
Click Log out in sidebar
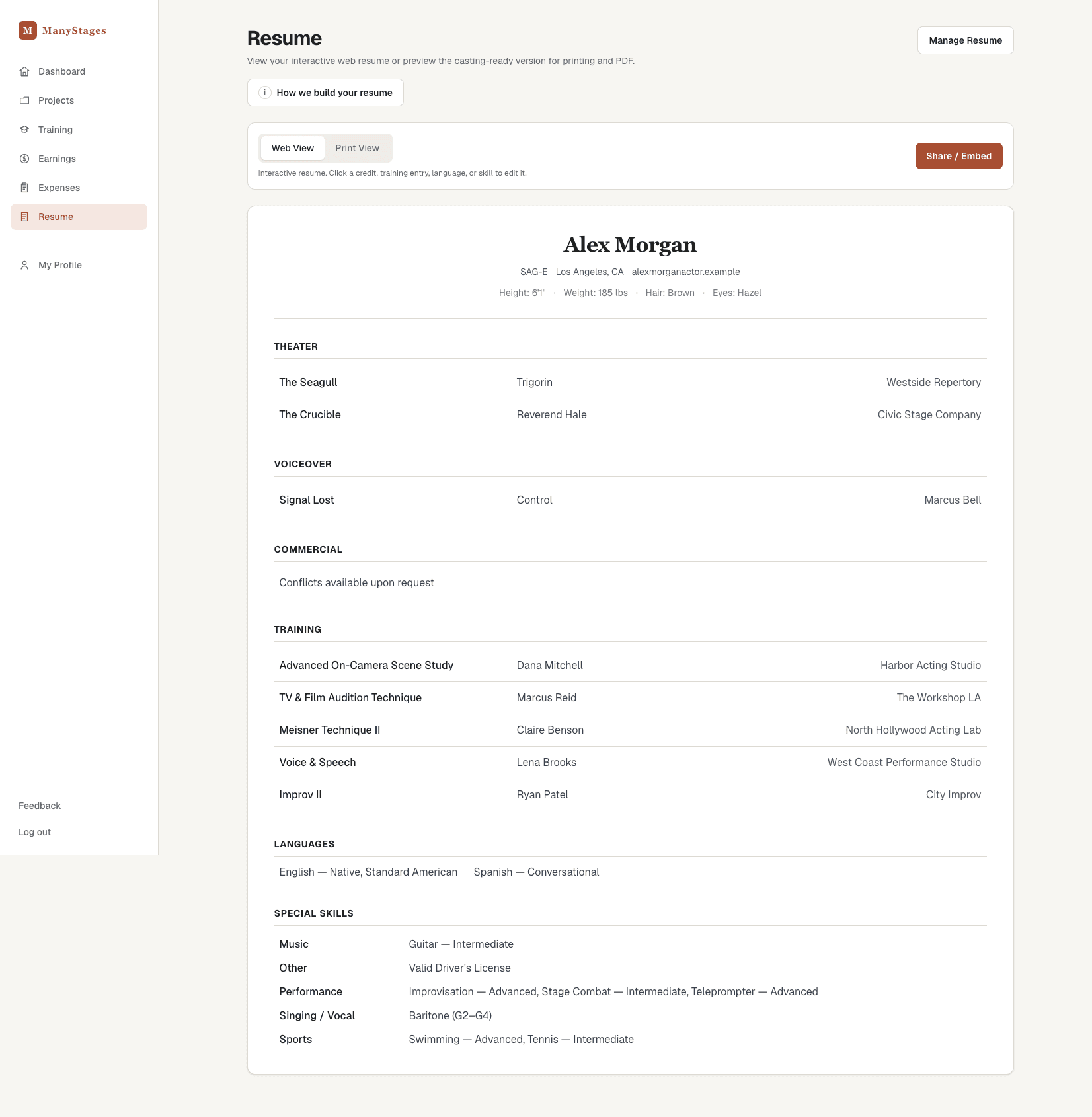pyautogui.click(x=34, y=832)
